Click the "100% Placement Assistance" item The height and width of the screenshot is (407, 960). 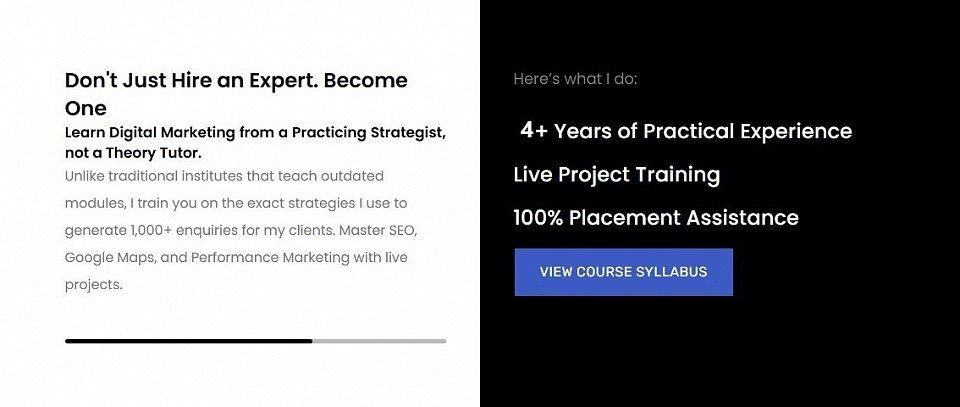pyautogui.click(x=656, y=218)
